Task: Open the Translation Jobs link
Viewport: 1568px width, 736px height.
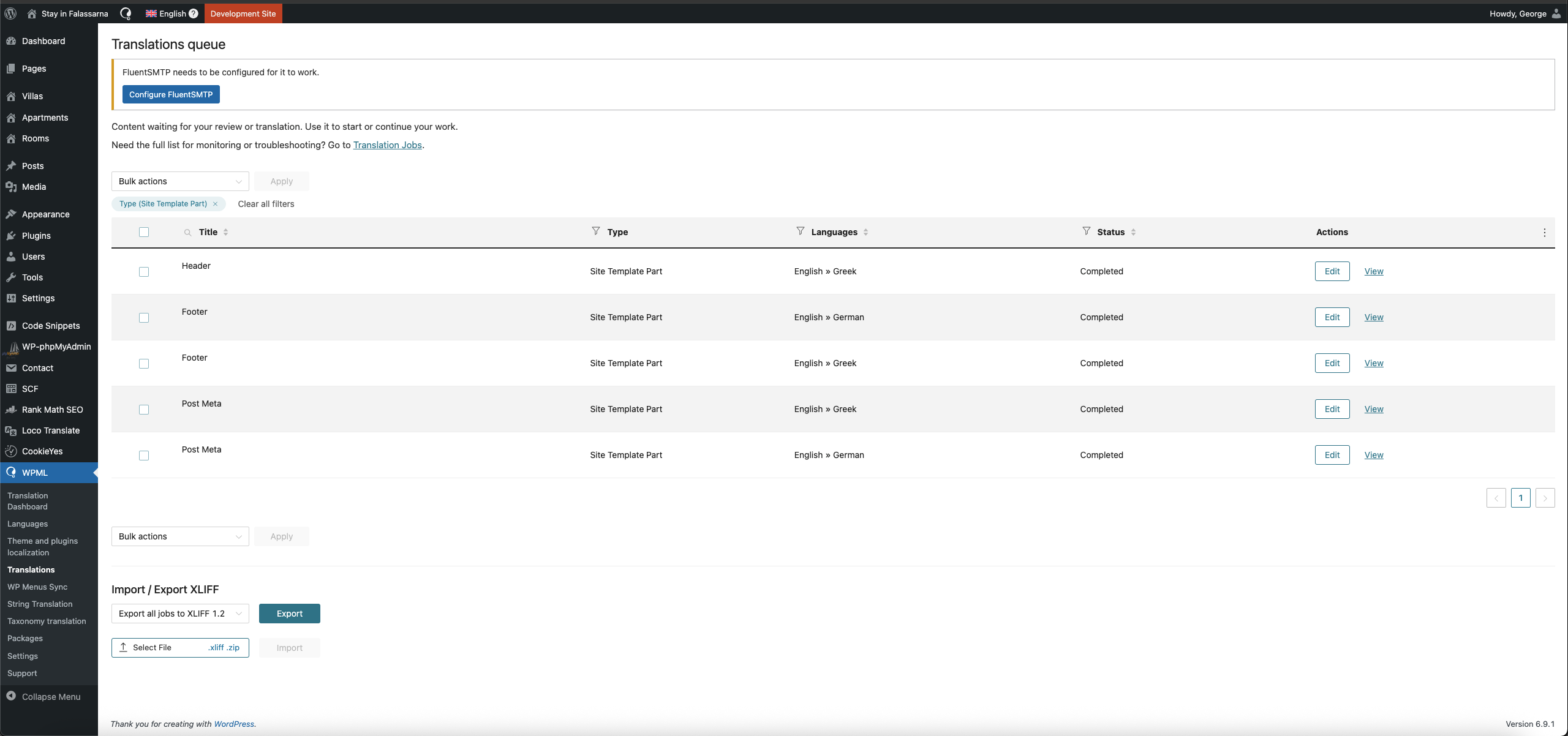Action: coord(387,145)
